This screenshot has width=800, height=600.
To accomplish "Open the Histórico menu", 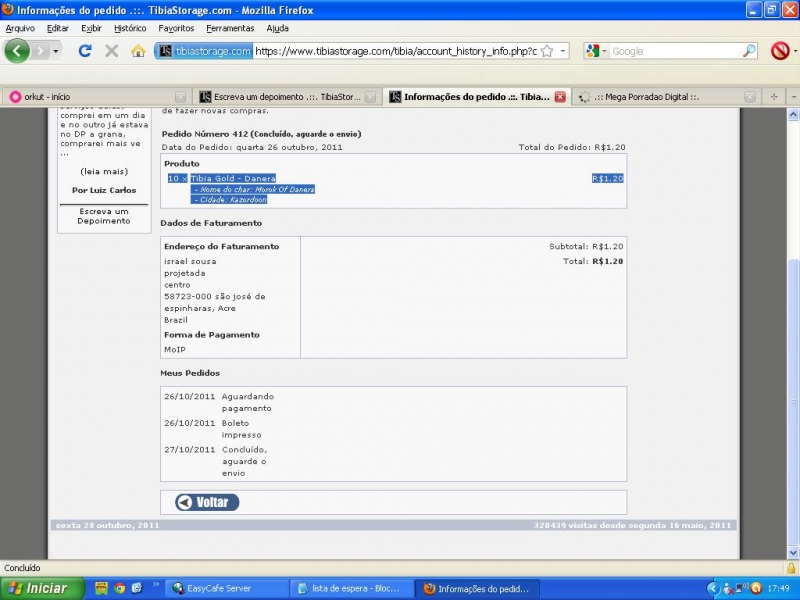I will click(130, 28).
